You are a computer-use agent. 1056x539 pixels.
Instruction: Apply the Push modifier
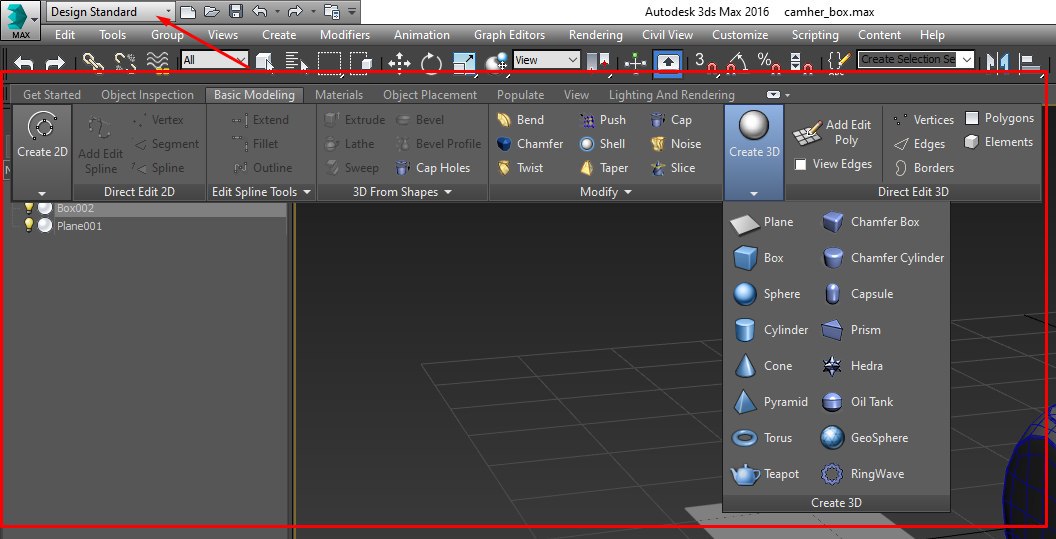pos(603,120)
